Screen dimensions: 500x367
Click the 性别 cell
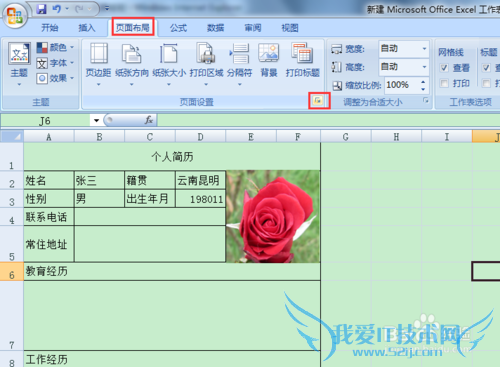point(49,199)
